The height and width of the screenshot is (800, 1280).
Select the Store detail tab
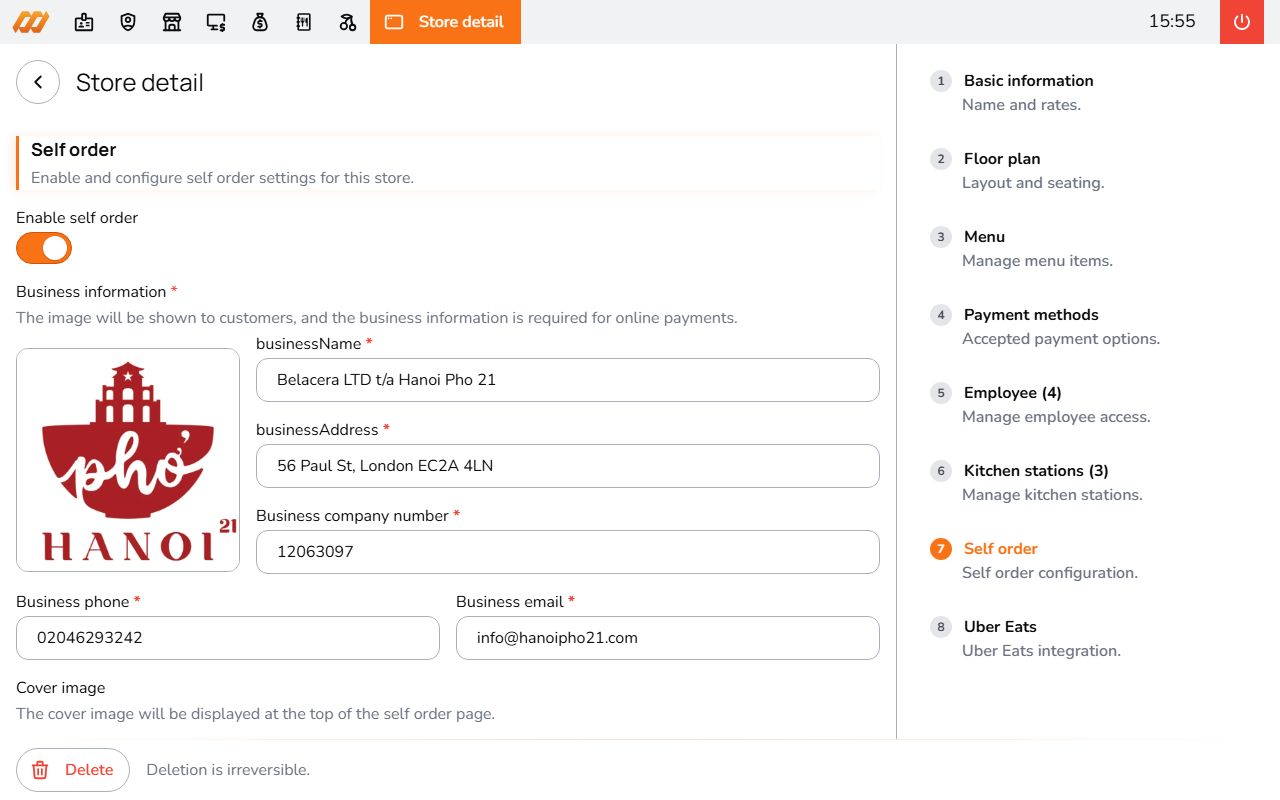[445, 22]
